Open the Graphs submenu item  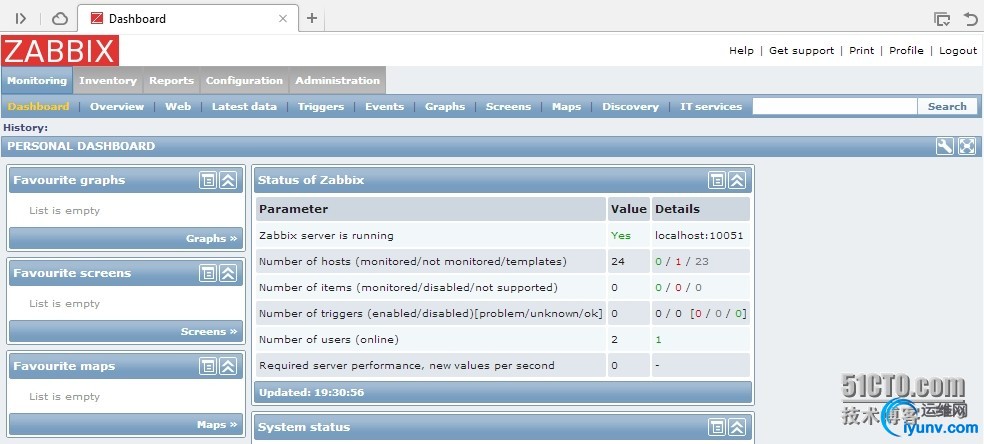point(445,107)
